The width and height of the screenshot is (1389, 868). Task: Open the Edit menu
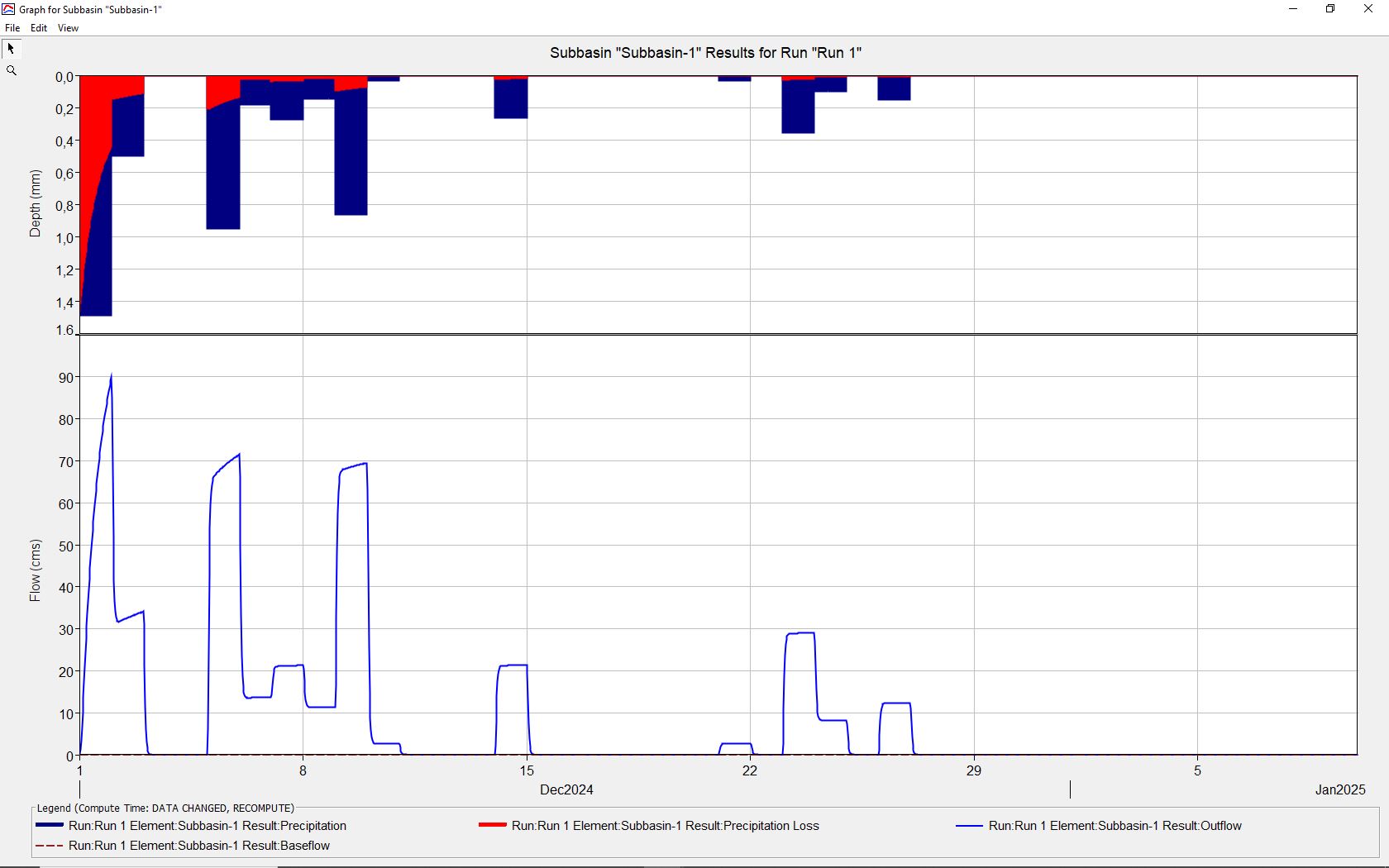click(x=39, y=28)
